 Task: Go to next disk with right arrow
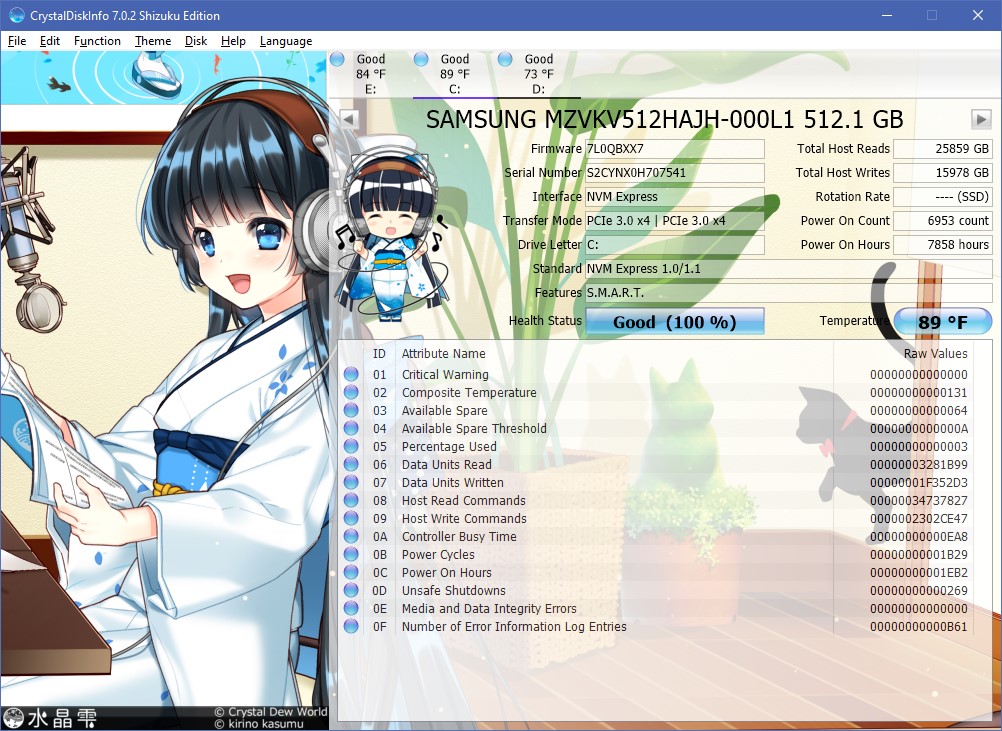pos(981,119)
